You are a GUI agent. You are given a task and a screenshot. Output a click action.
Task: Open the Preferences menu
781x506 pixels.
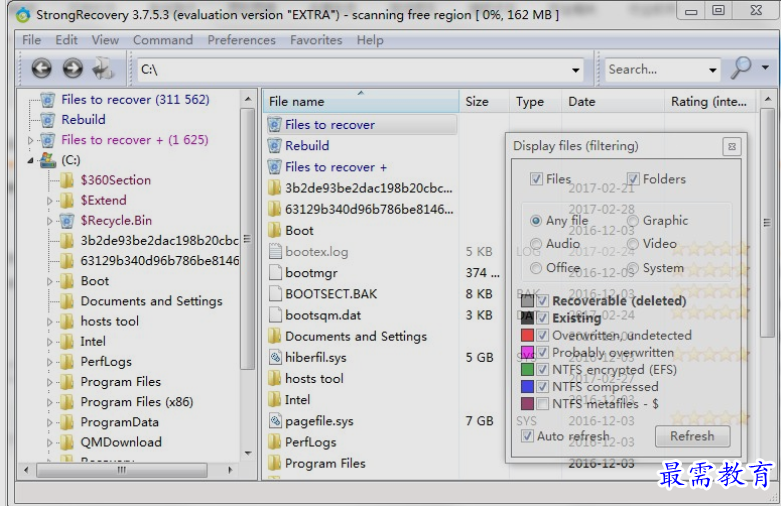coord(242,40)
